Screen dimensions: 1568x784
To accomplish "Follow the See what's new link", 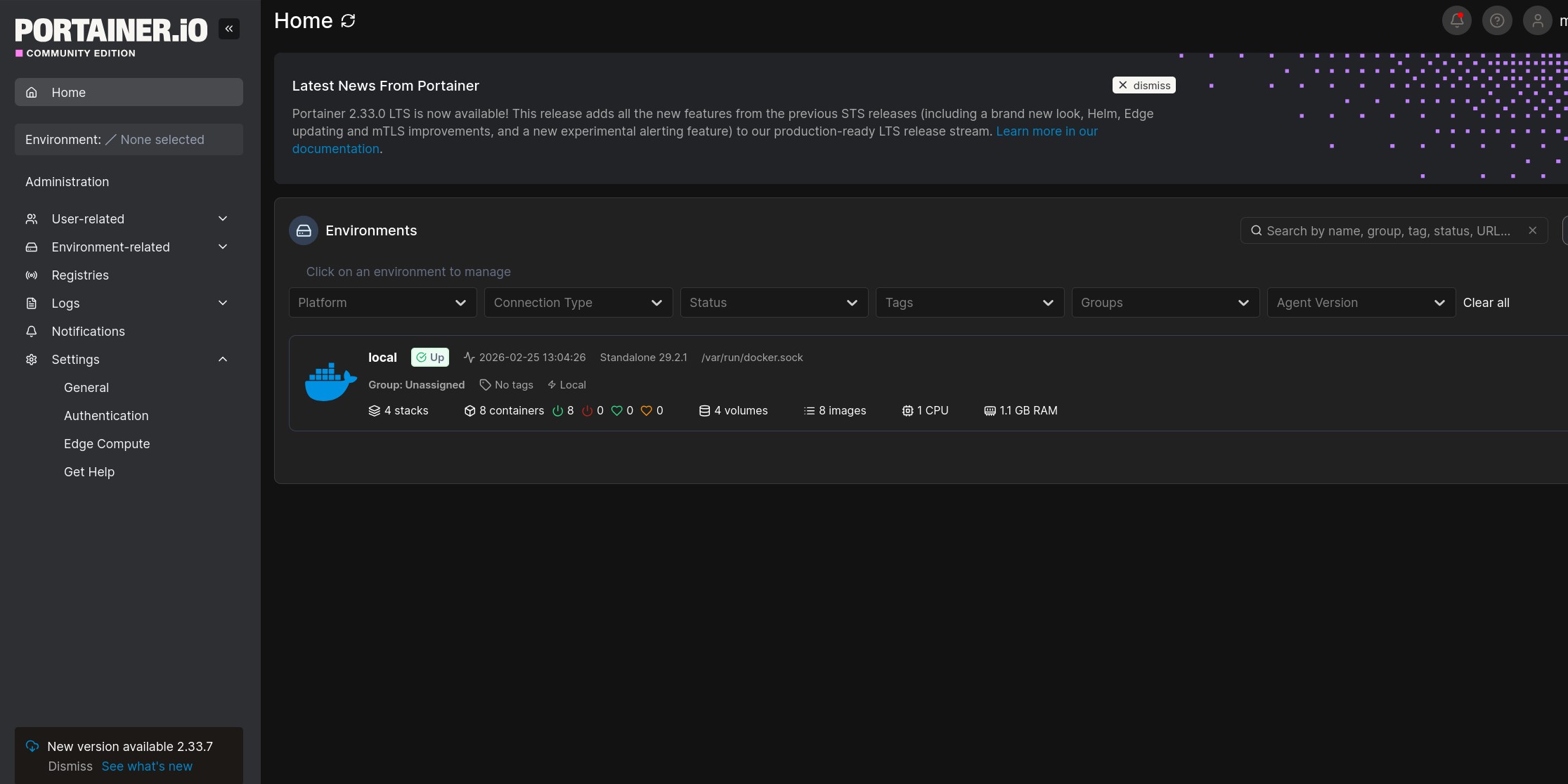I will tap(147, 766).
